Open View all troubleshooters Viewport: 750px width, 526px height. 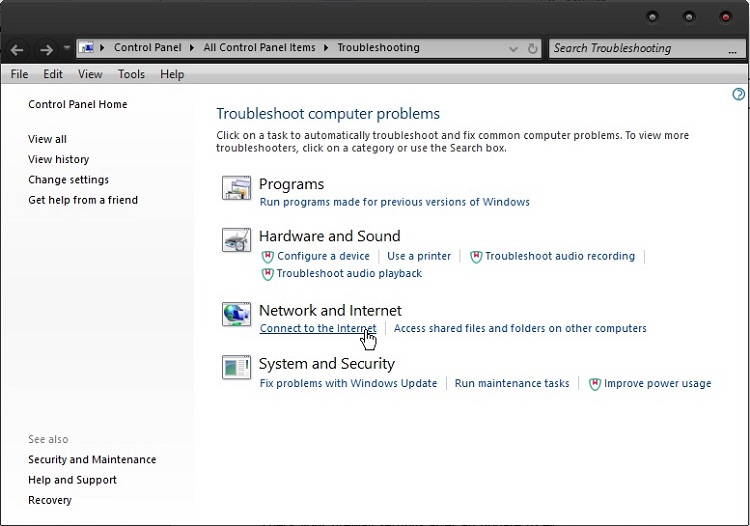[47, 139]
